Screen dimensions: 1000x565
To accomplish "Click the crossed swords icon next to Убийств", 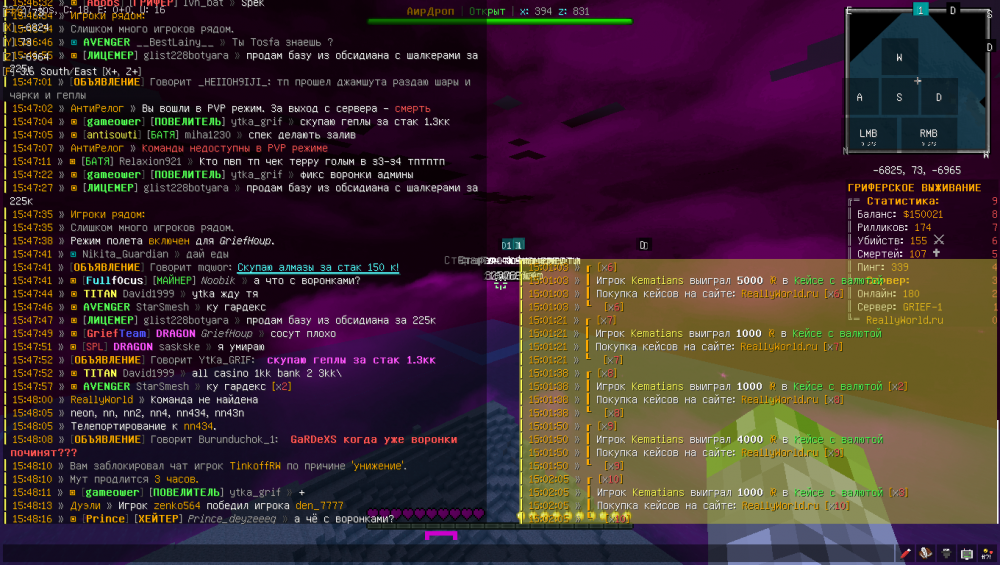I will [x=939, y=240].
